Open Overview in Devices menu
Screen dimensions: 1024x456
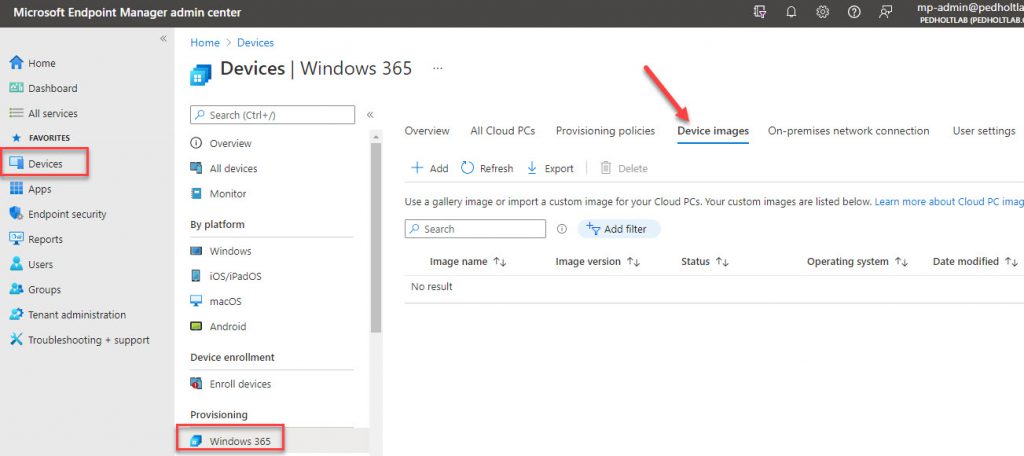coord(231,143)
